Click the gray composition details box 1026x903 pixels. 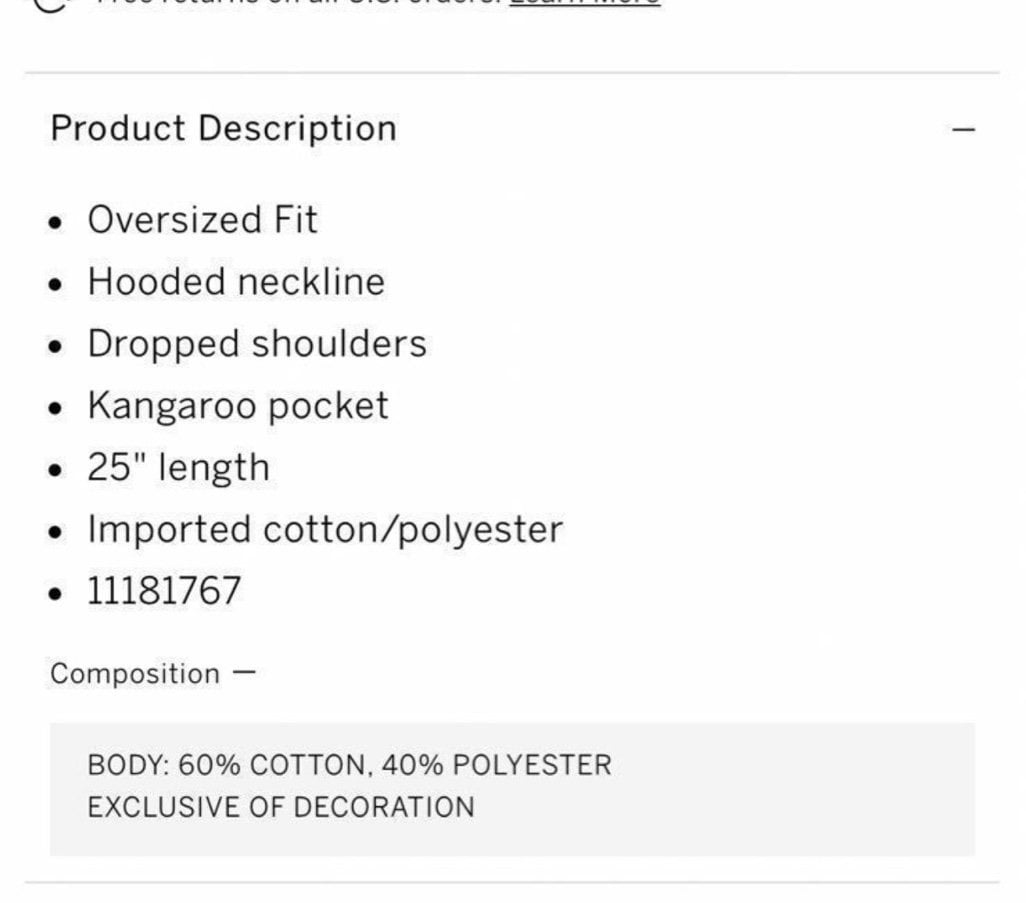point(512,789)
